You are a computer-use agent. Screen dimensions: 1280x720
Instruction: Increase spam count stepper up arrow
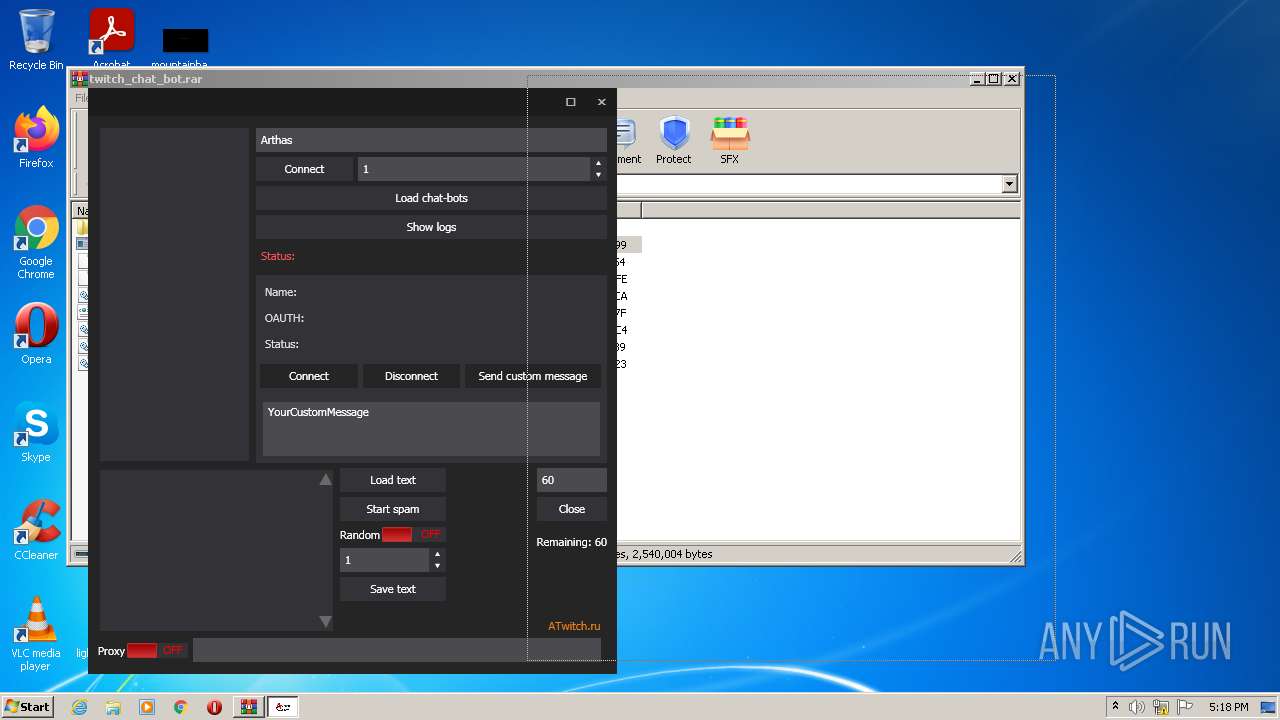click(x=437, y=554)
